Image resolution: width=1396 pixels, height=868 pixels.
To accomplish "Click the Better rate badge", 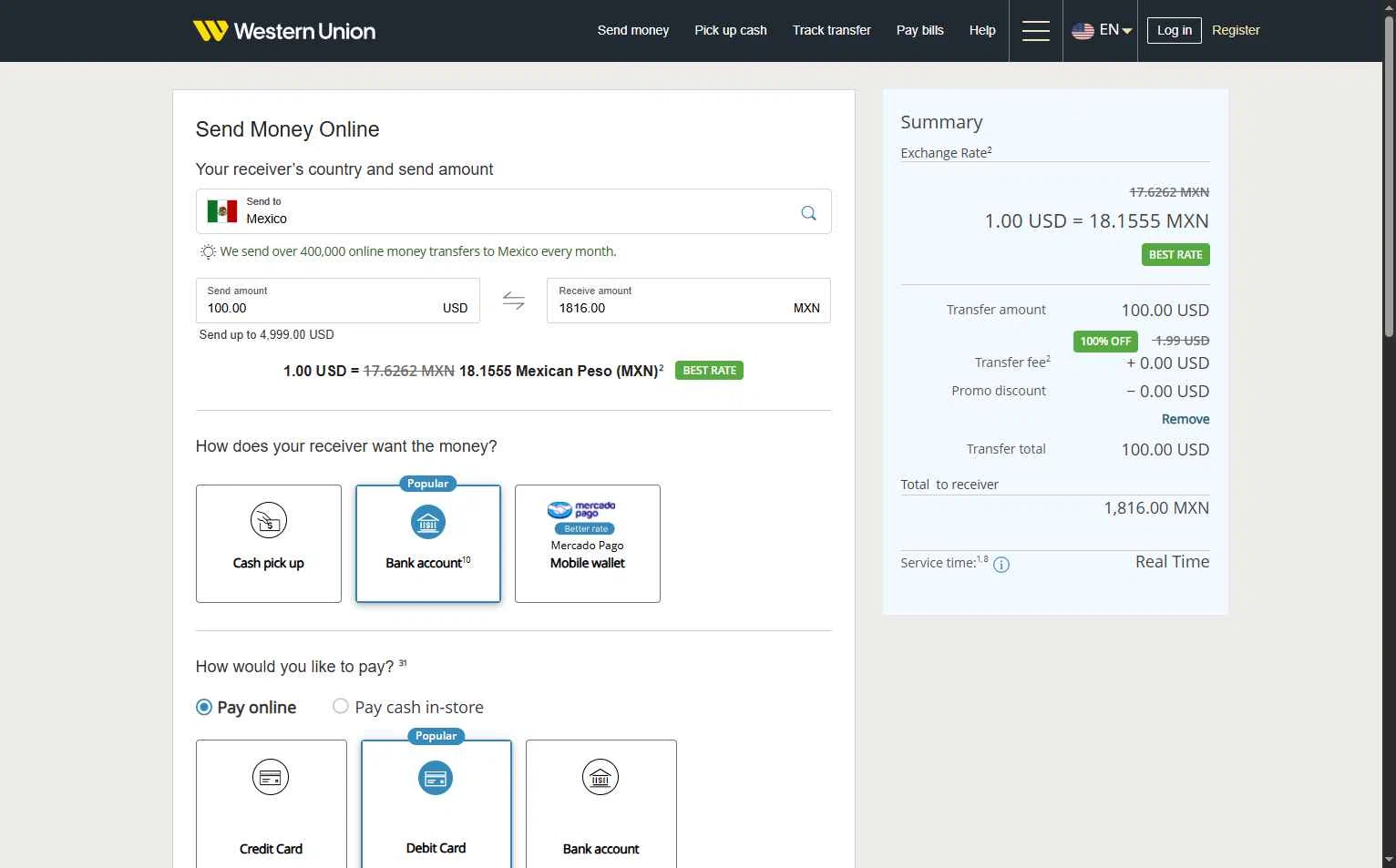I will 585,529.
